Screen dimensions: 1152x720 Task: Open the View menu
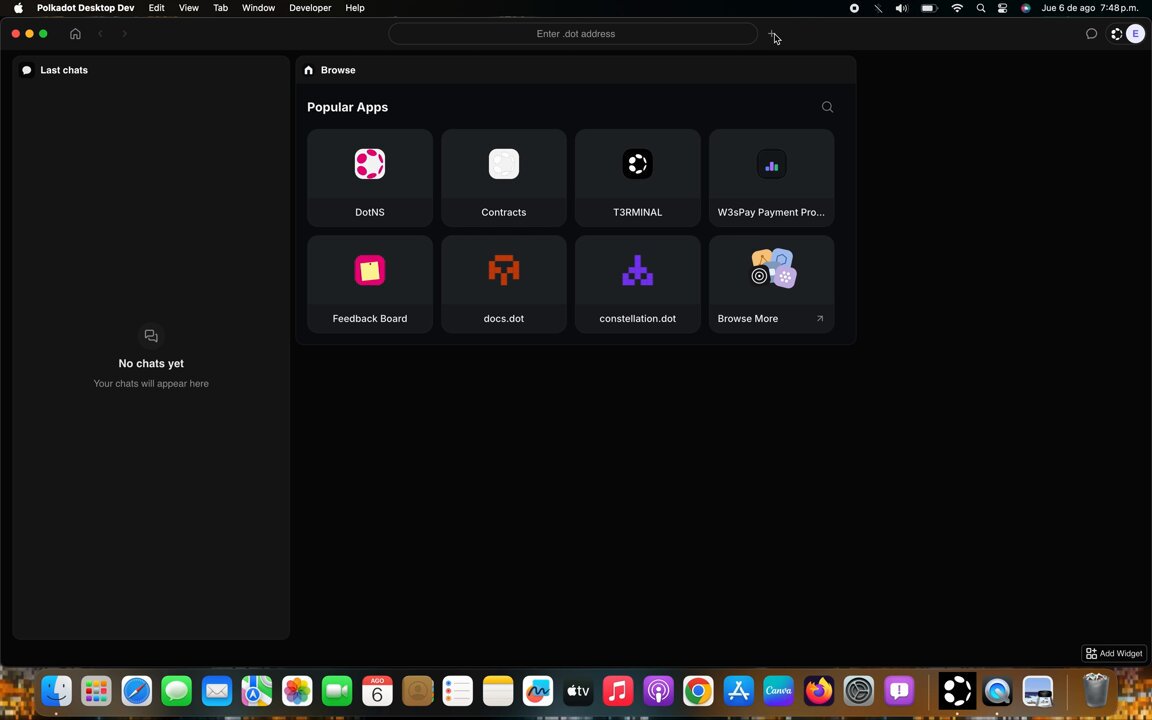[x=189, y=8]
